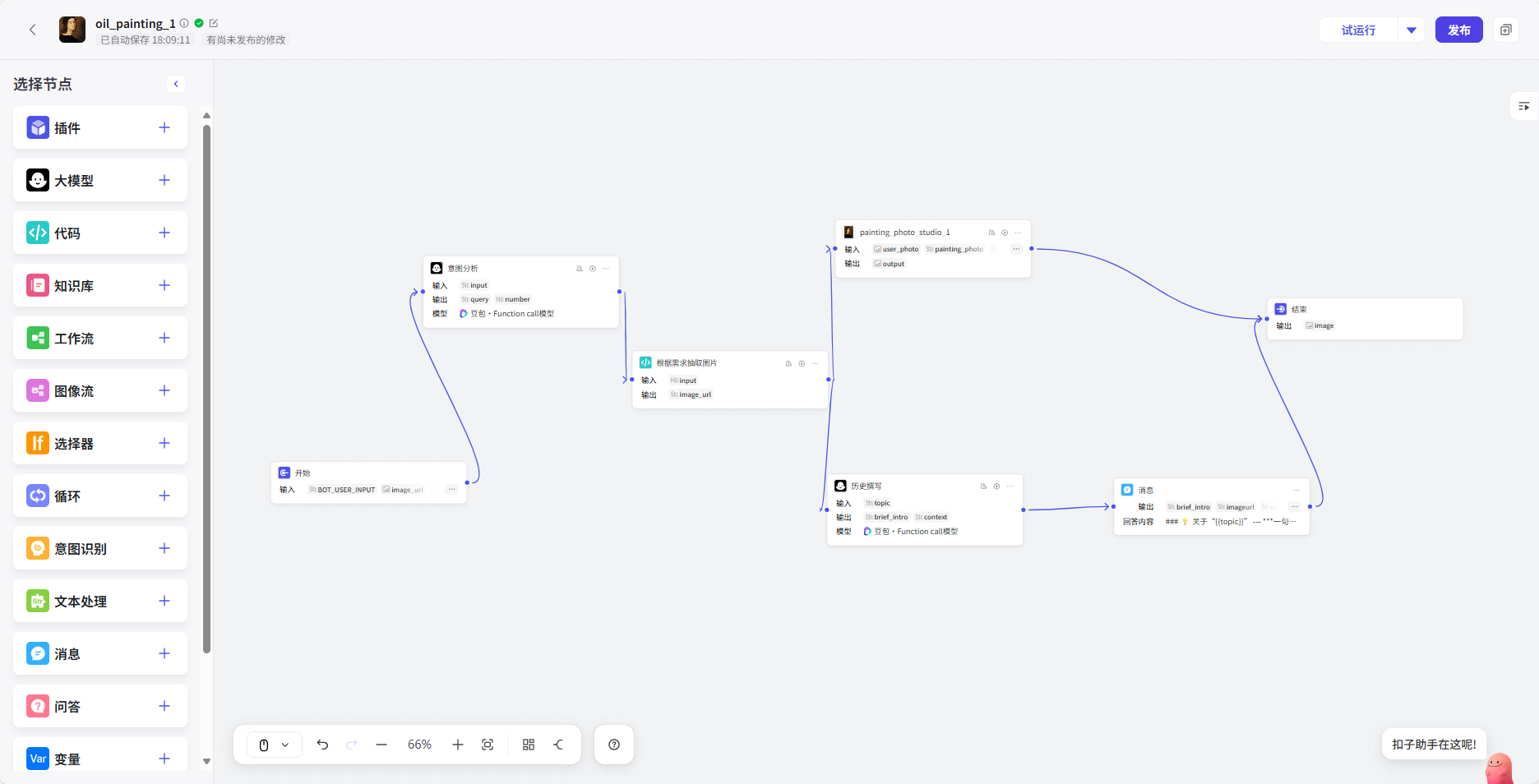Image resolution: width=1539 pixels, height=784 pixels.
Task: Click the plus next to 插件 node
Action: point(164,127)
